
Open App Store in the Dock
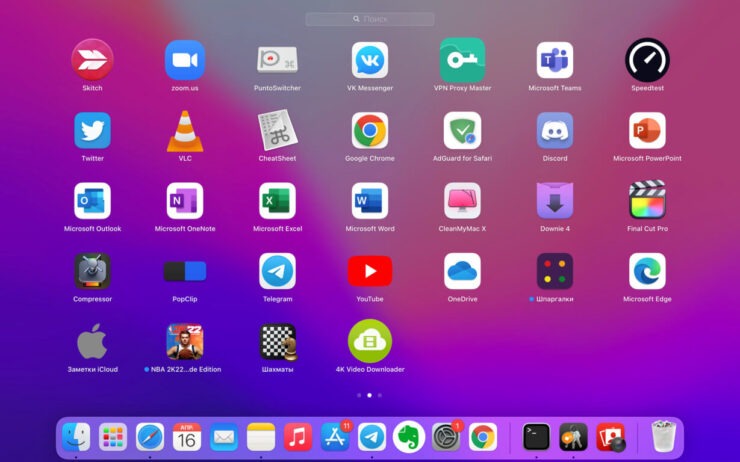point(335,437)
